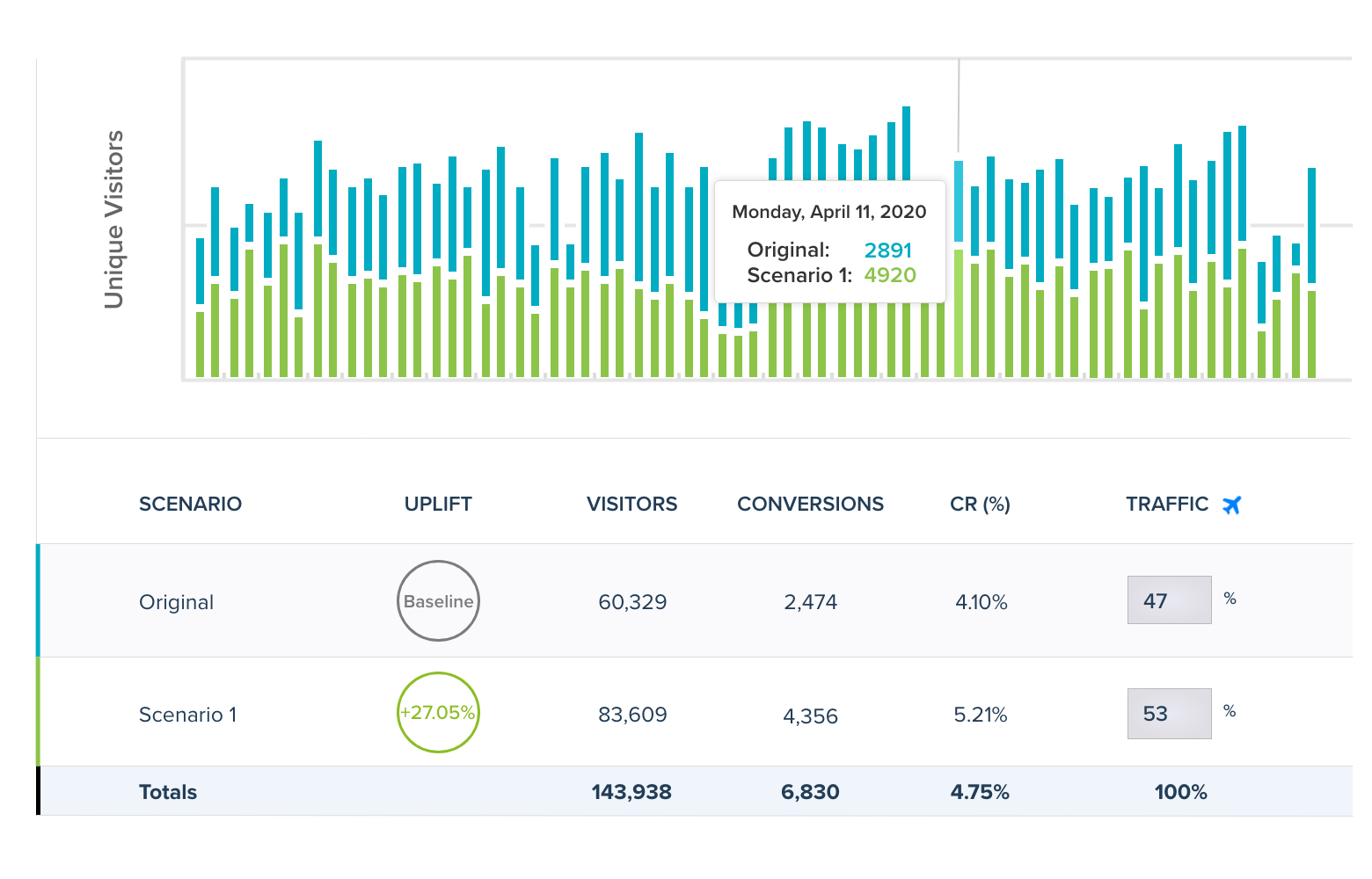Click Original conversions value 2,474
This screenshot has height=879, width=1372.
pyautogui.click(x=811, y=602)
